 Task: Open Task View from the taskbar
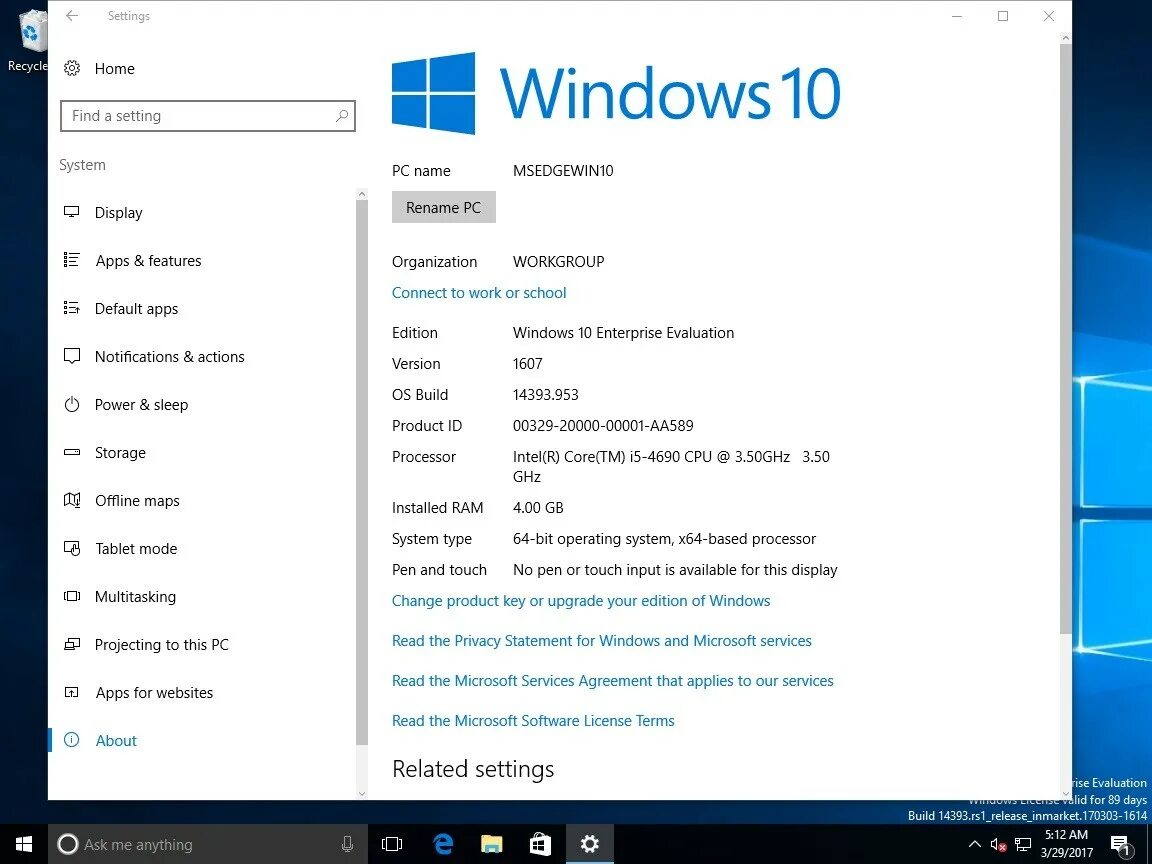tap(392, 844)
